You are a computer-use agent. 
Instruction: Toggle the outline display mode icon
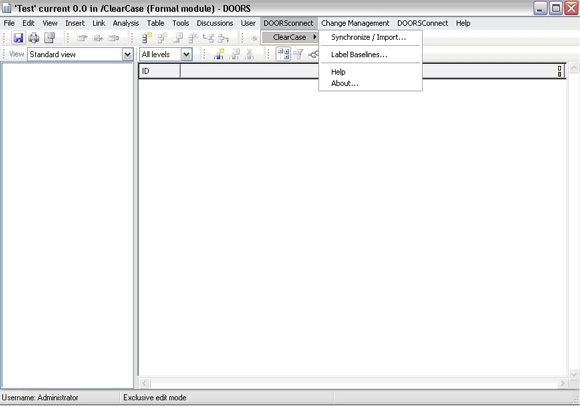click(283, 54)
